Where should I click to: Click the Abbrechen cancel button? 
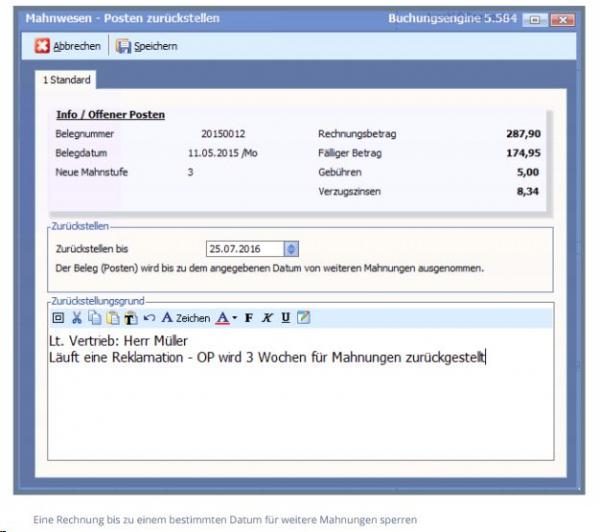pos(68,46)
